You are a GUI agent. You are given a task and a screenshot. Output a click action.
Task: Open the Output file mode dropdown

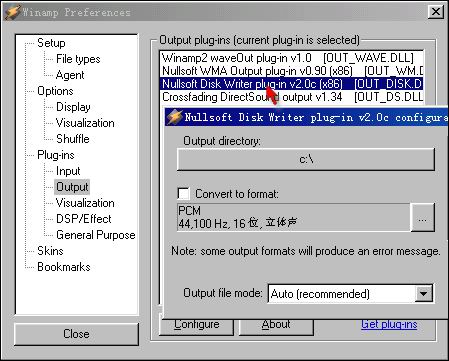424,294
